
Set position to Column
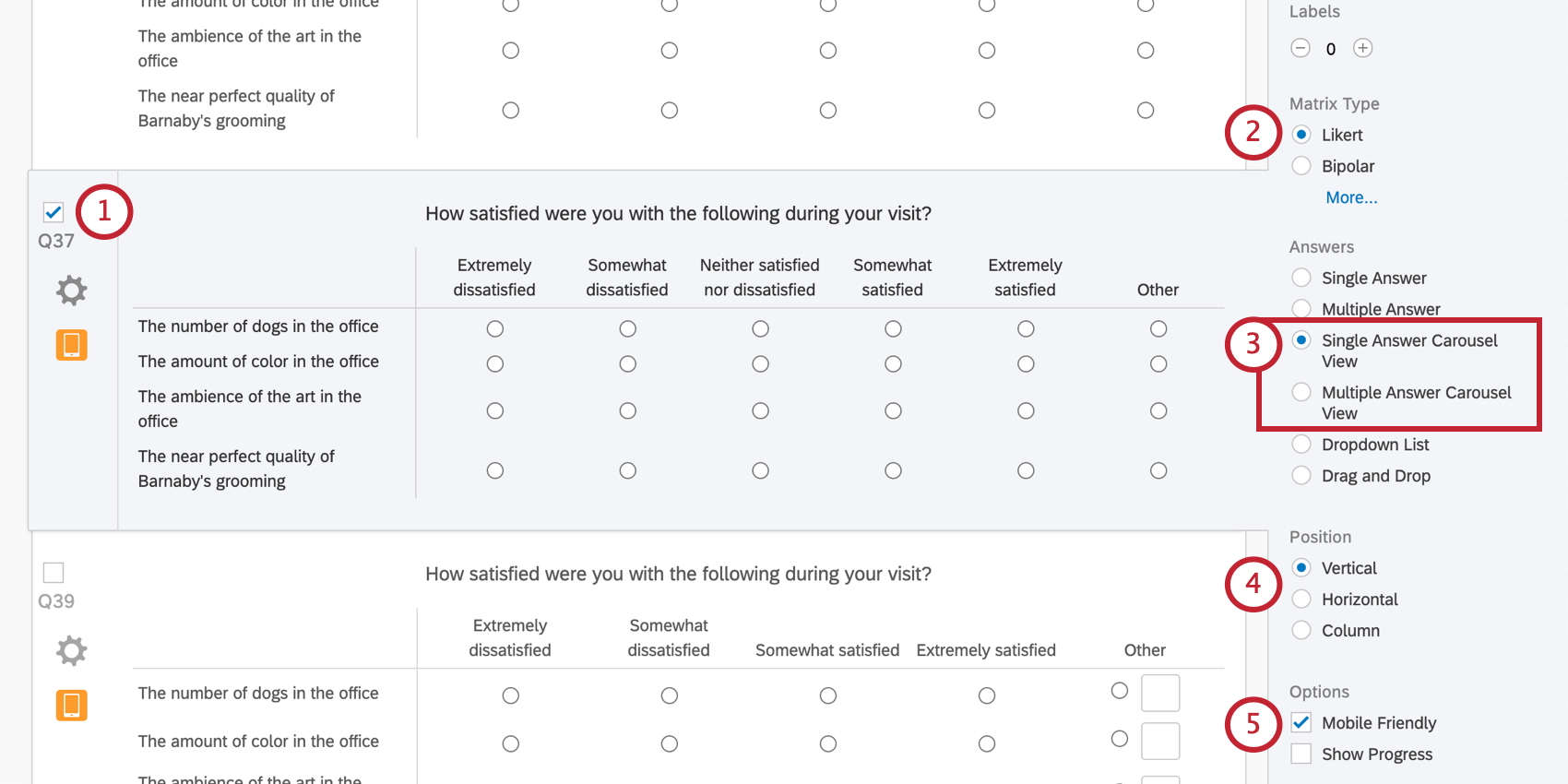[x=1301, y=631]
